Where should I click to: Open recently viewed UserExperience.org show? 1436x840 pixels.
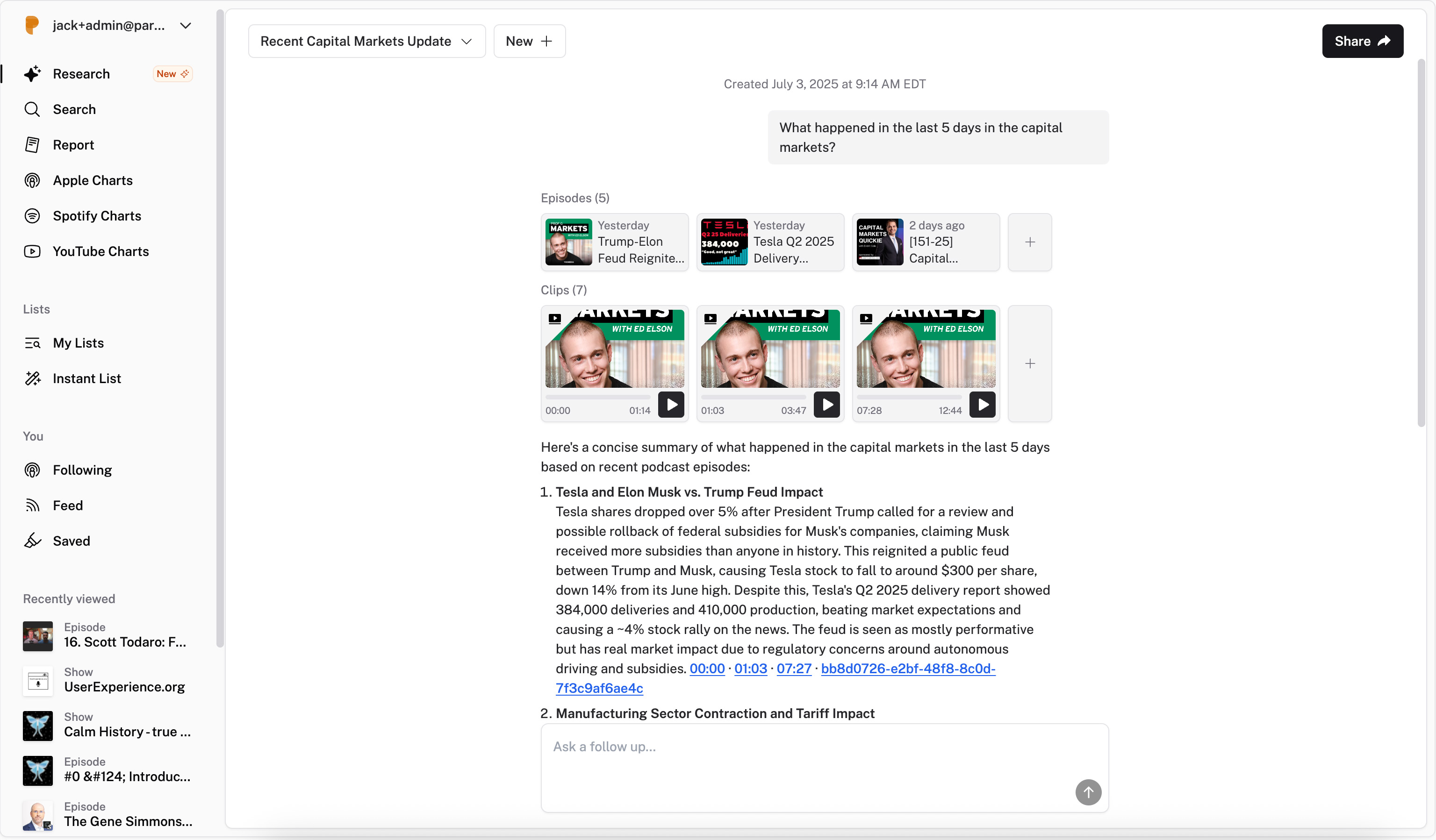[x=108, y=681]
